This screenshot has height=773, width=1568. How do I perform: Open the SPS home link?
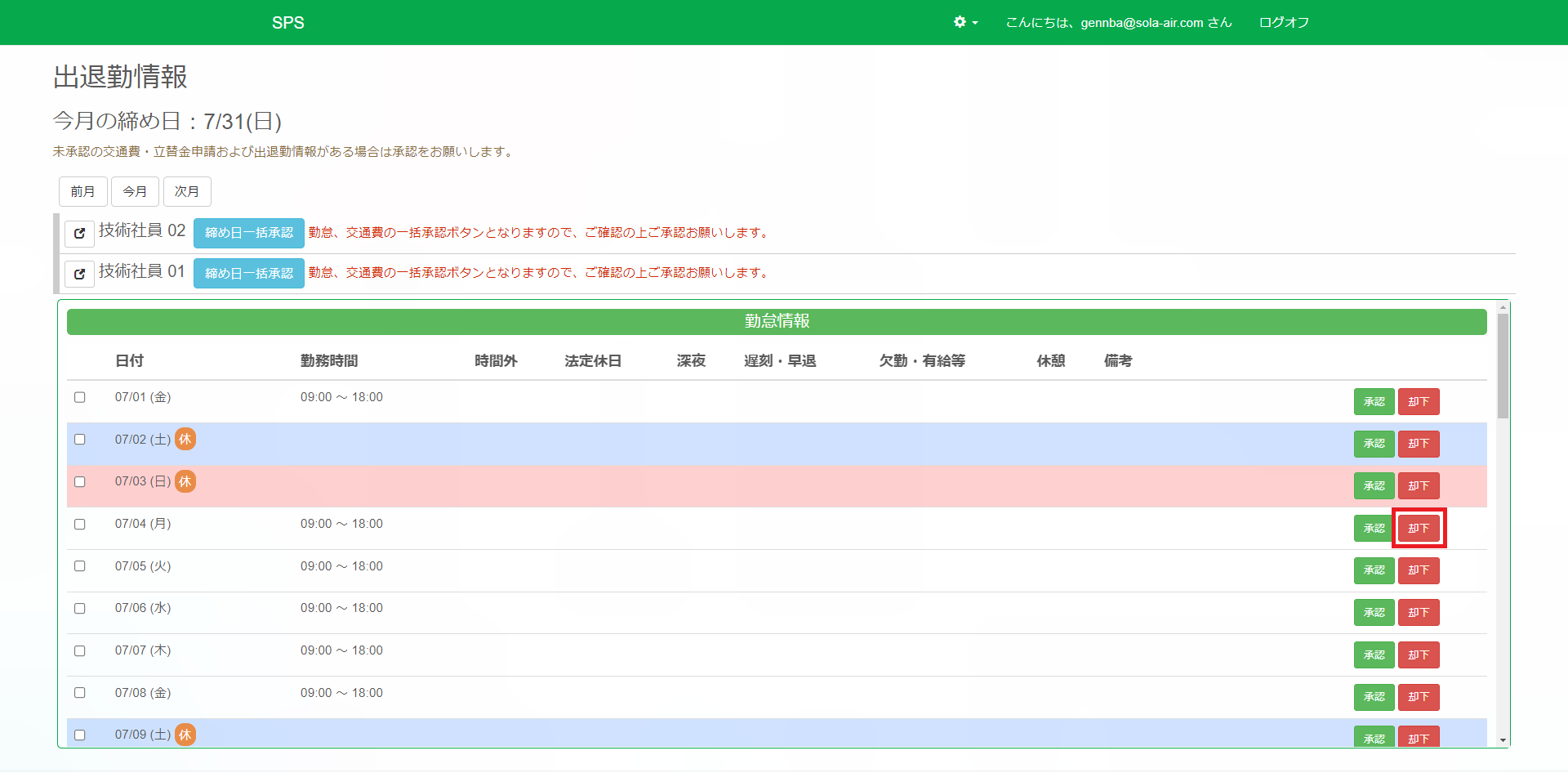(287, 23)
